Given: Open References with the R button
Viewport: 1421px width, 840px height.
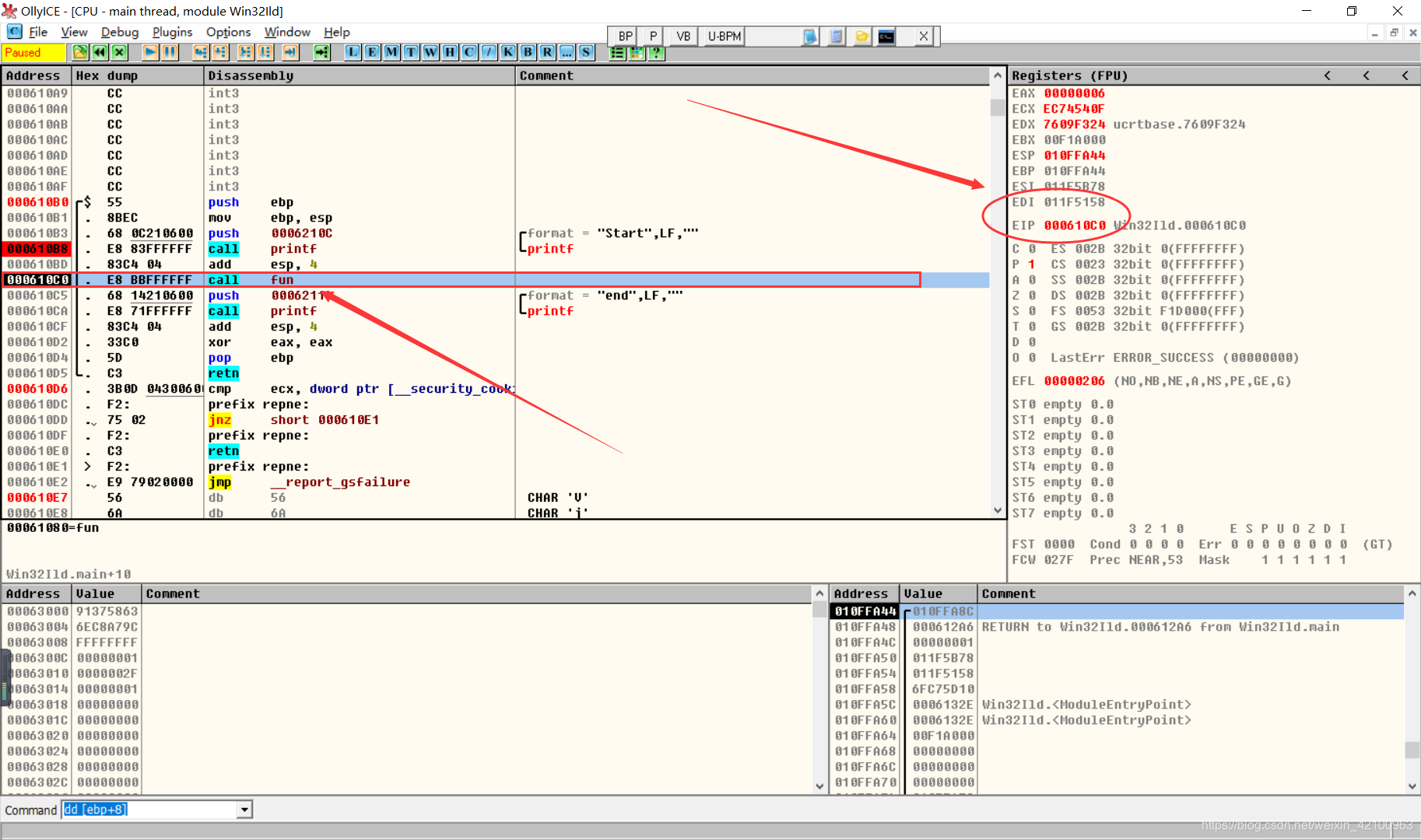Looking at the screenshot, I should click(x=547, y=52).
